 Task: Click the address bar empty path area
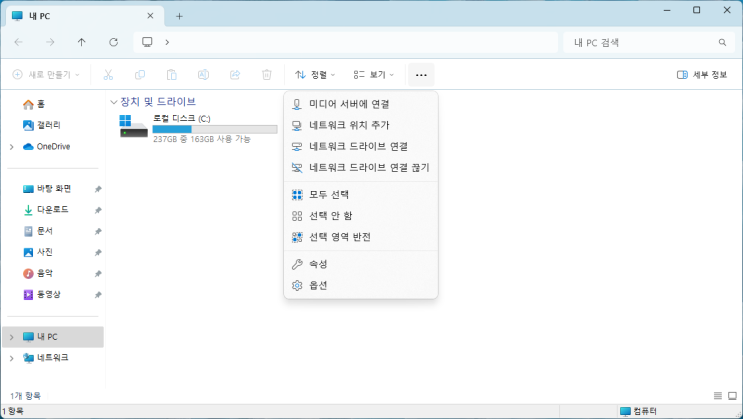click(365, 42)
